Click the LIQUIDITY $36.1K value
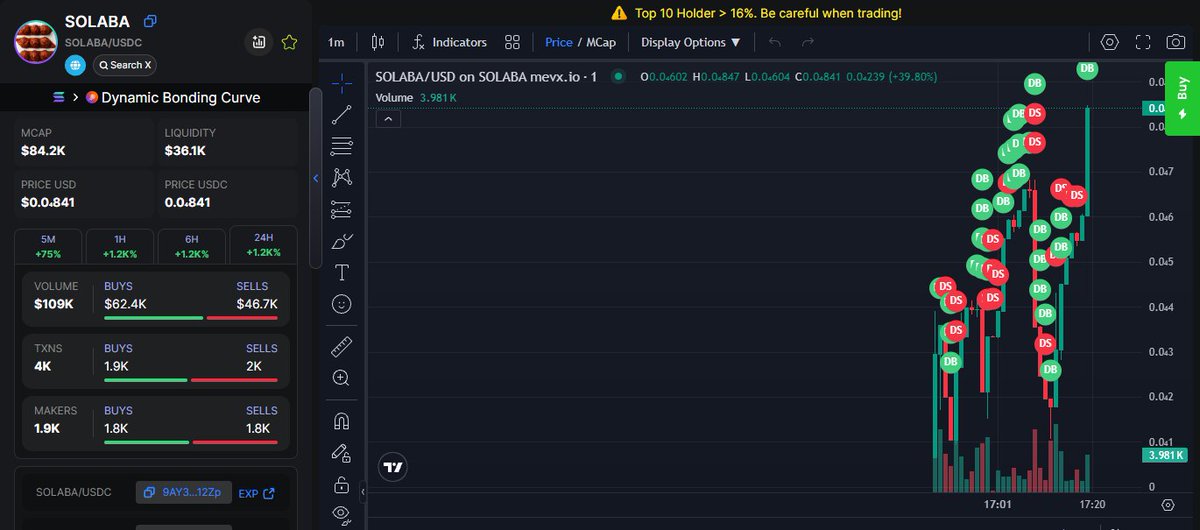The image size is (1200, 530). click(x=186, y=151)
